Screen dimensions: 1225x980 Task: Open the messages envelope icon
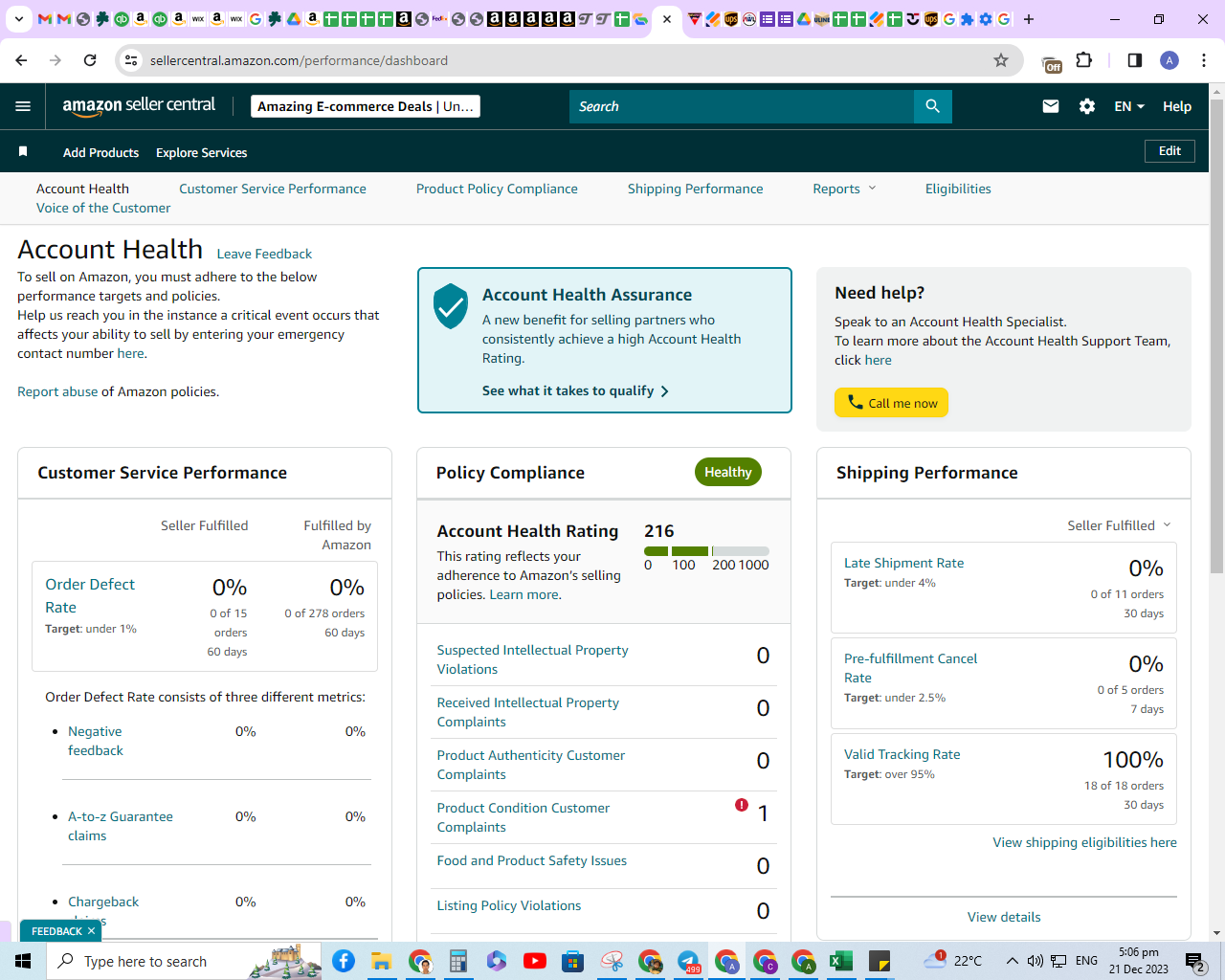pos(1051,106)
